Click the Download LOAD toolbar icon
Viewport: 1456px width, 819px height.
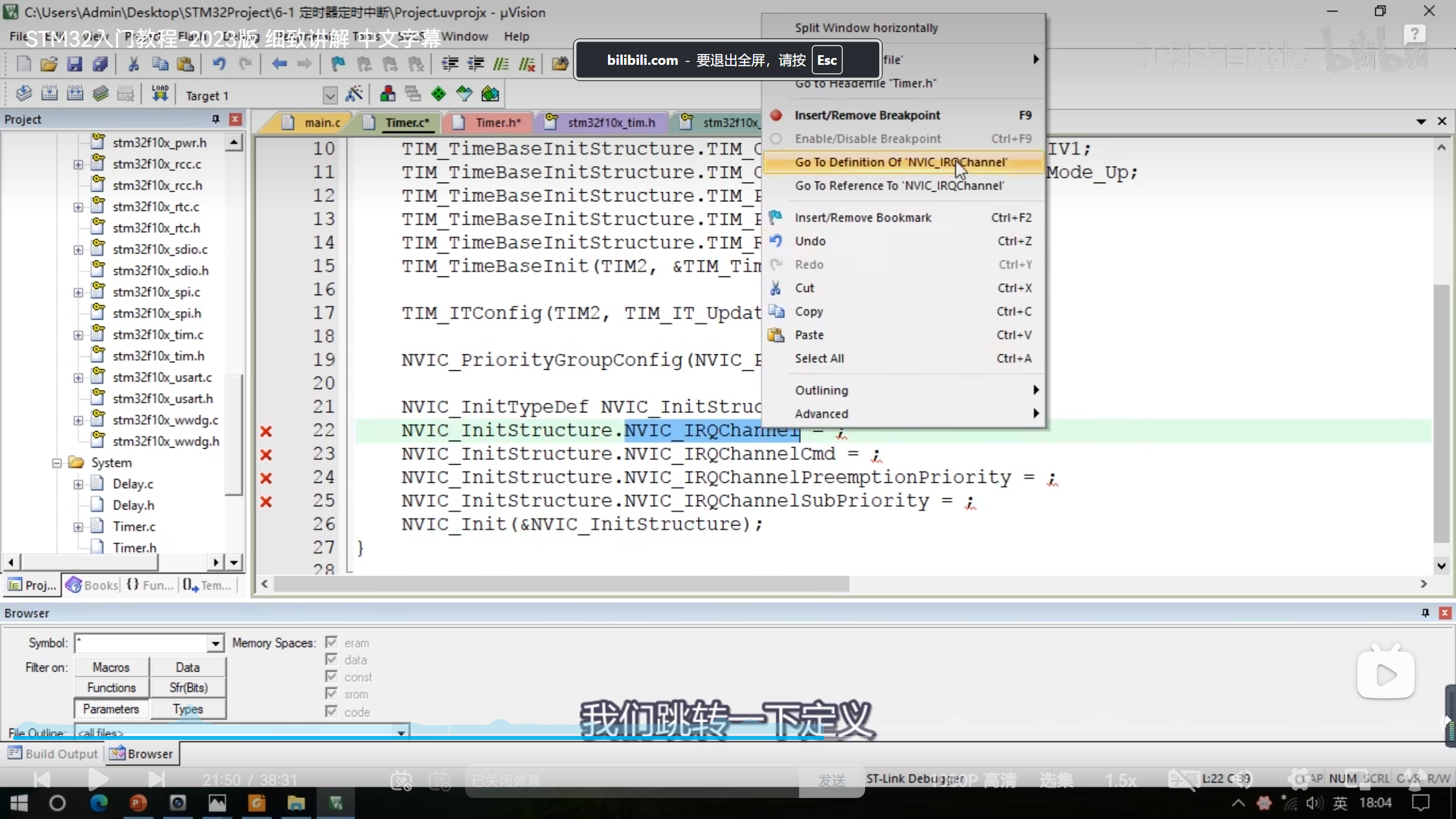[160, 93]
